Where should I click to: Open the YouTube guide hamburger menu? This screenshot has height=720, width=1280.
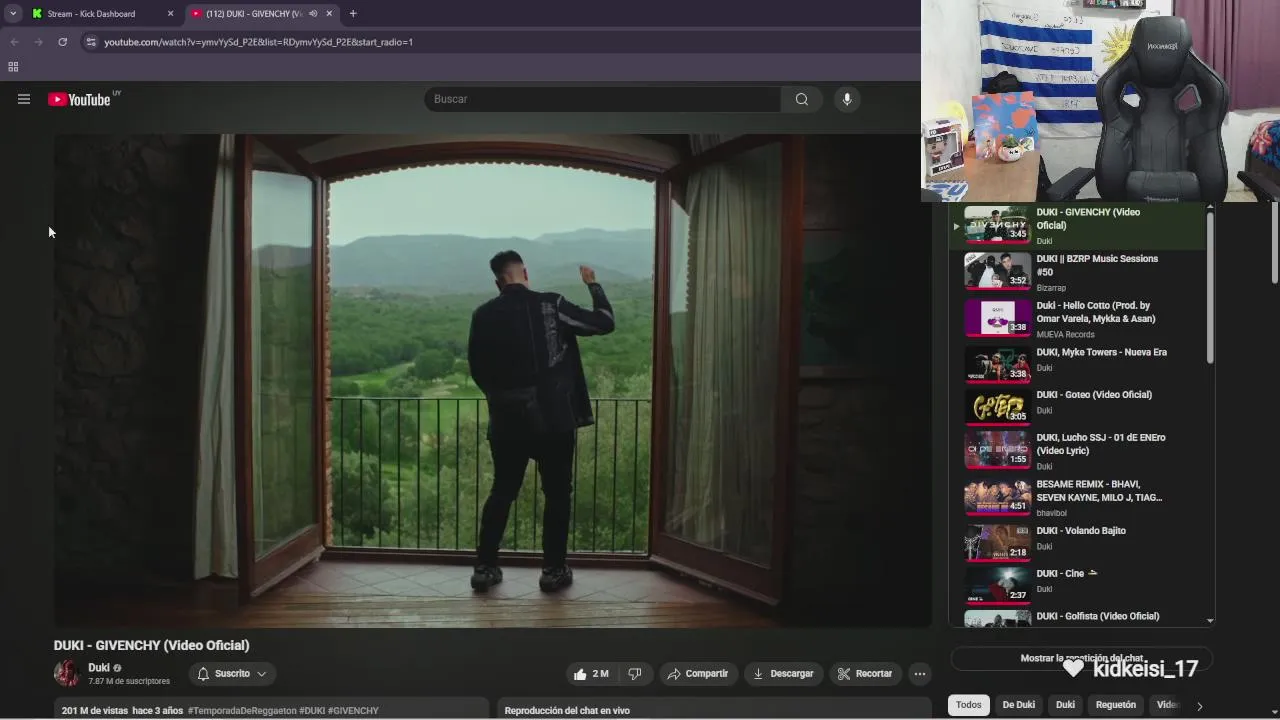[24, 99]
